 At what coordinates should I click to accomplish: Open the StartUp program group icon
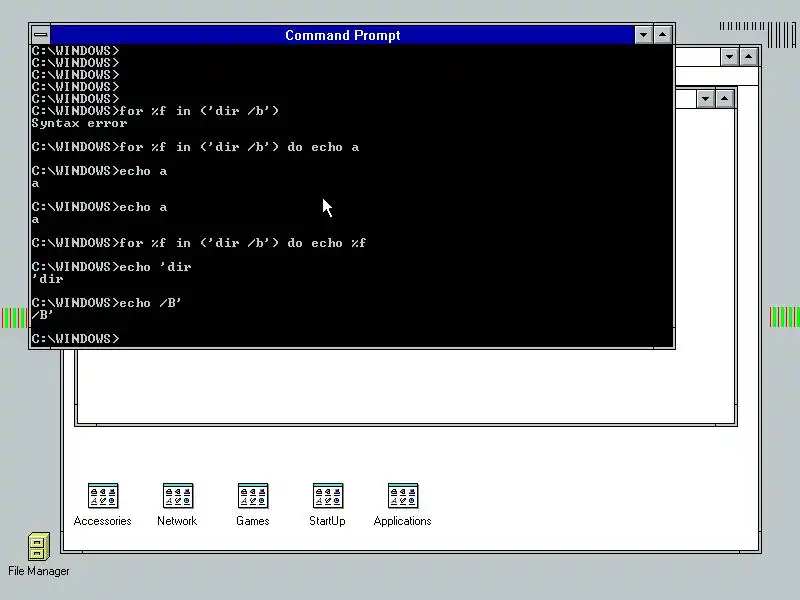point(328,495)
